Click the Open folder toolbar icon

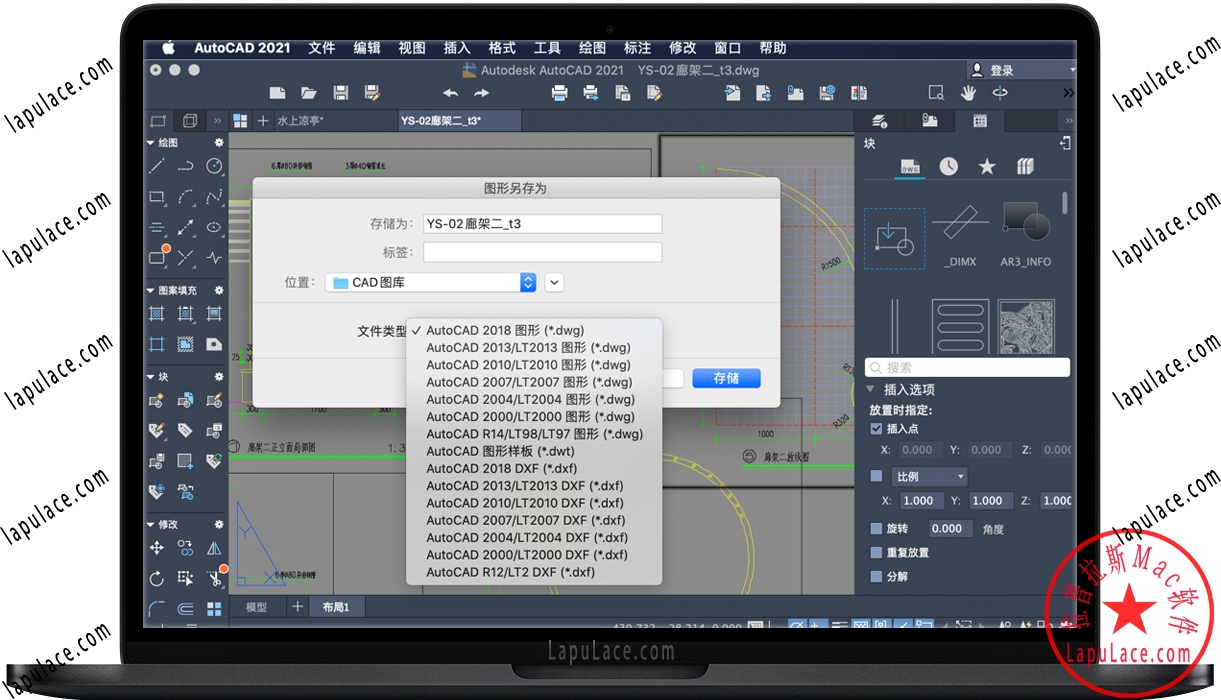[309, 93]
